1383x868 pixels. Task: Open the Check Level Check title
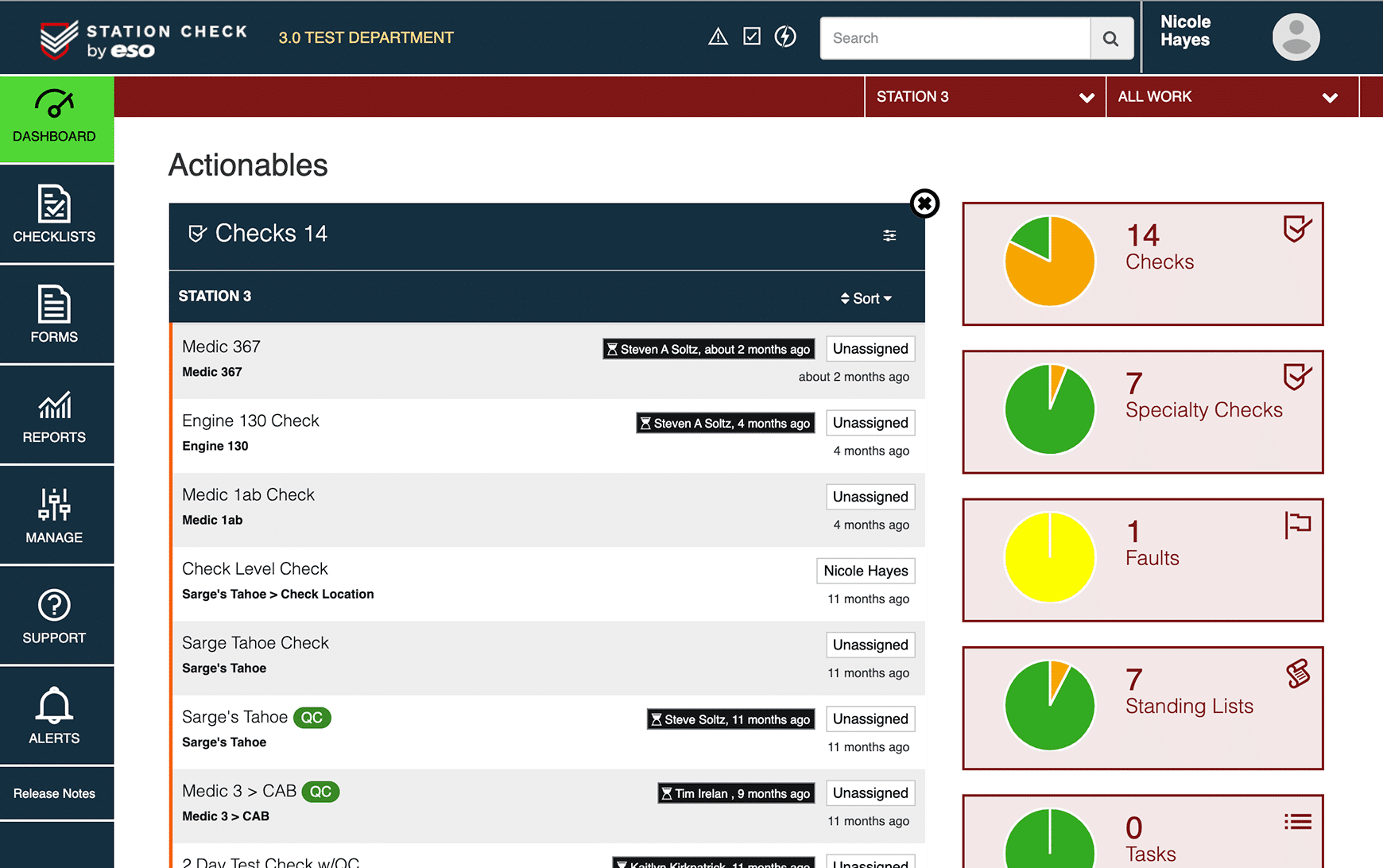tap(255, 568)
